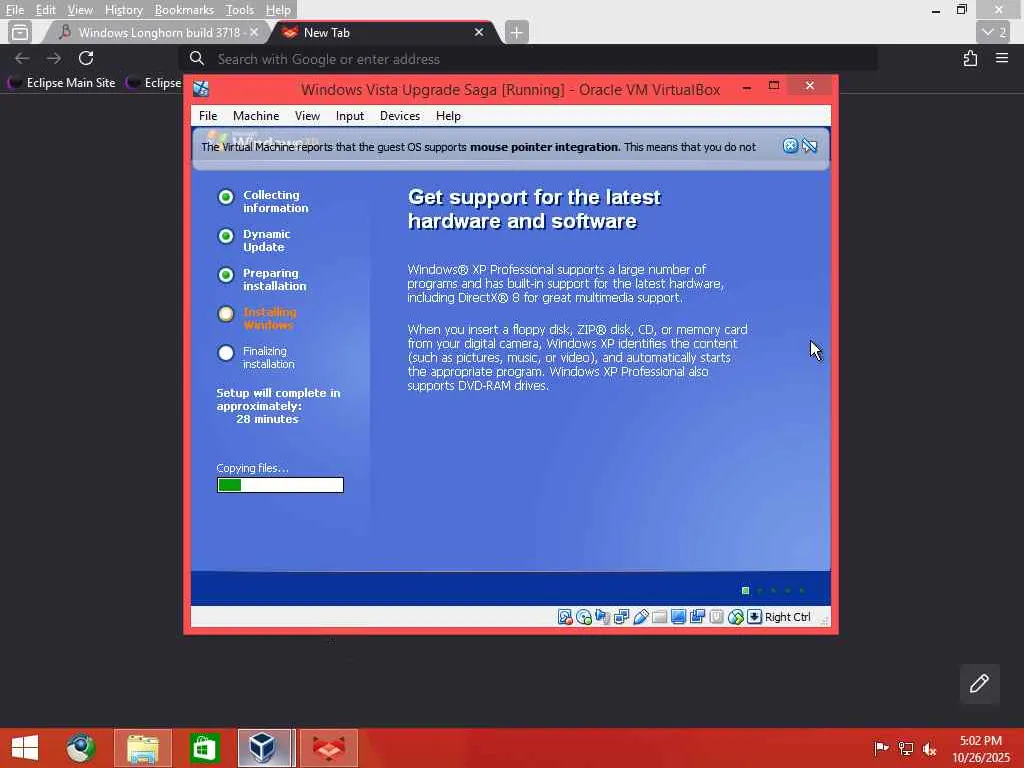
Task: Click the Copying files progress bar
Action: click(x=280, y=485)
